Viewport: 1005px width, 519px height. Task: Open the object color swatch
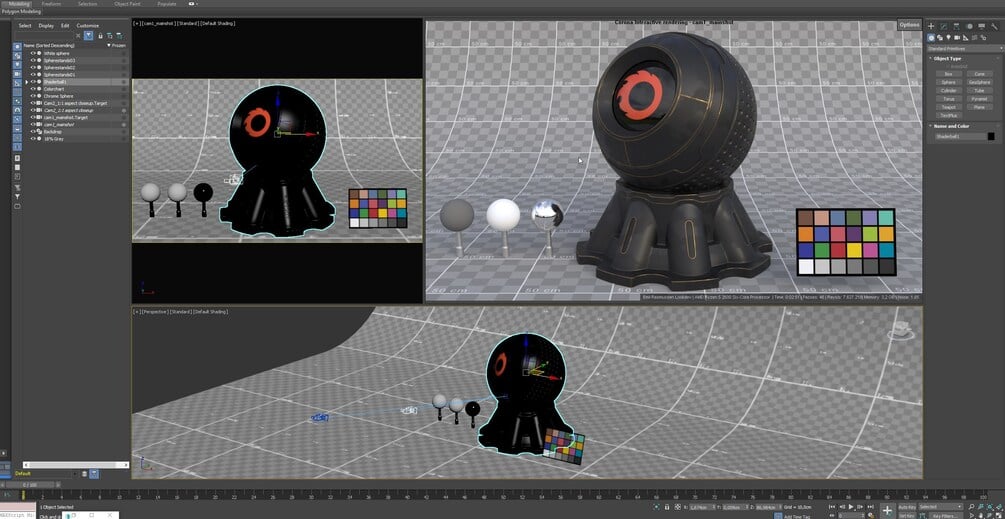991,136
